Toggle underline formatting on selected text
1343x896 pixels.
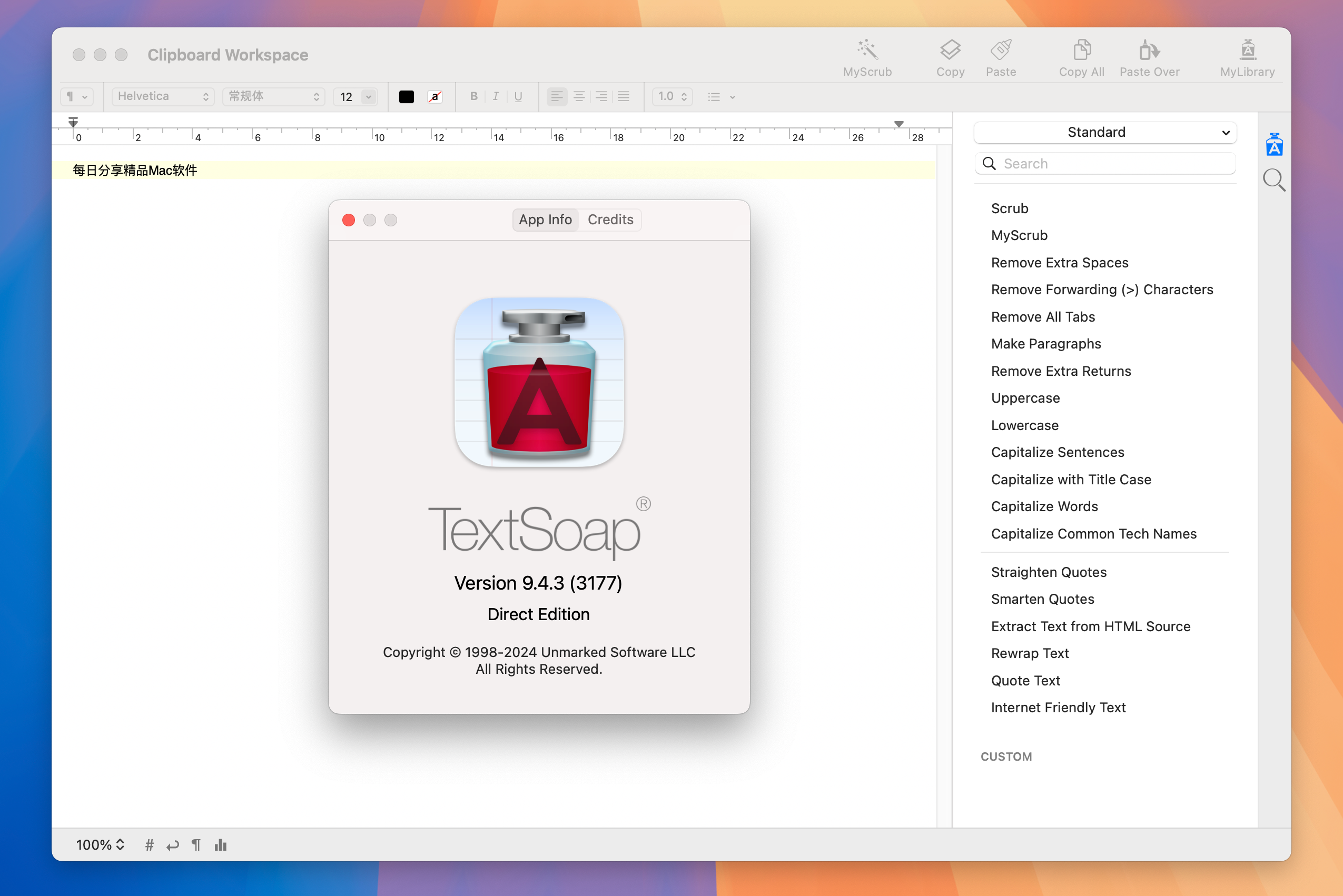click(519, 96)
